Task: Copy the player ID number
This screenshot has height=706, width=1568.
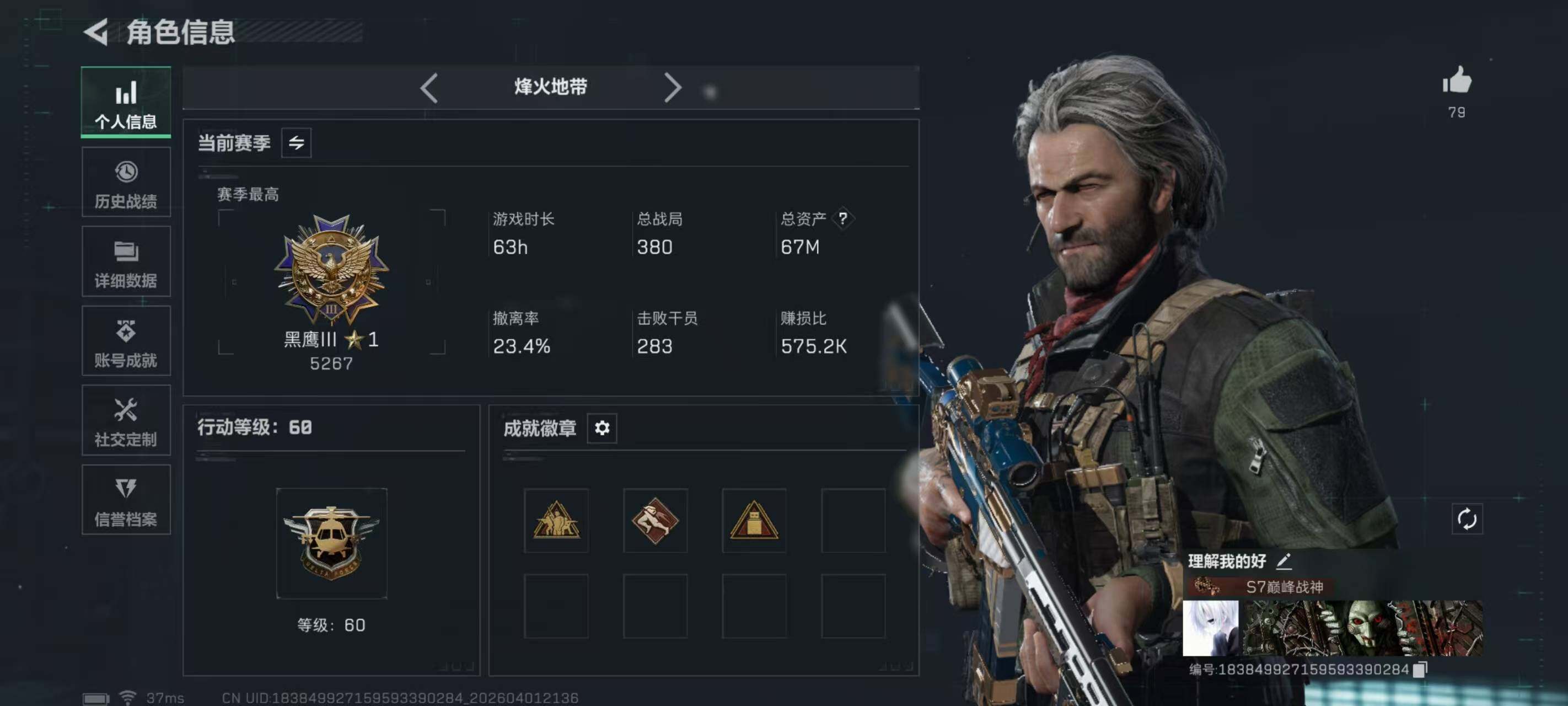Action: point(1420,670)
